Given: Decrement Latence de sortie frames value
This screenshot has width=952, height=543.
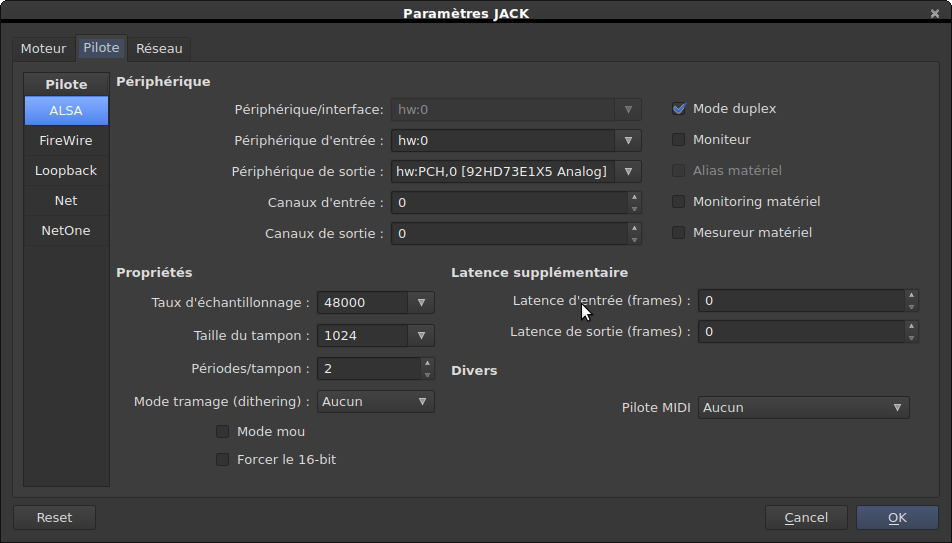Looking at the screenshot, I should (910, 337).
